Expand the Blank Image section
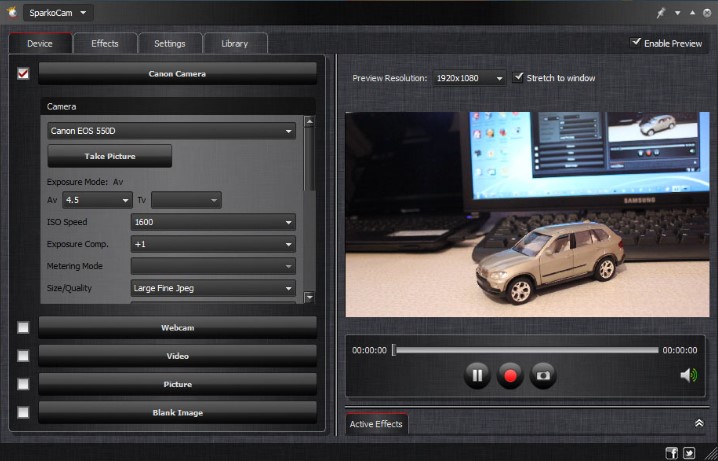 tap(178, 412)
